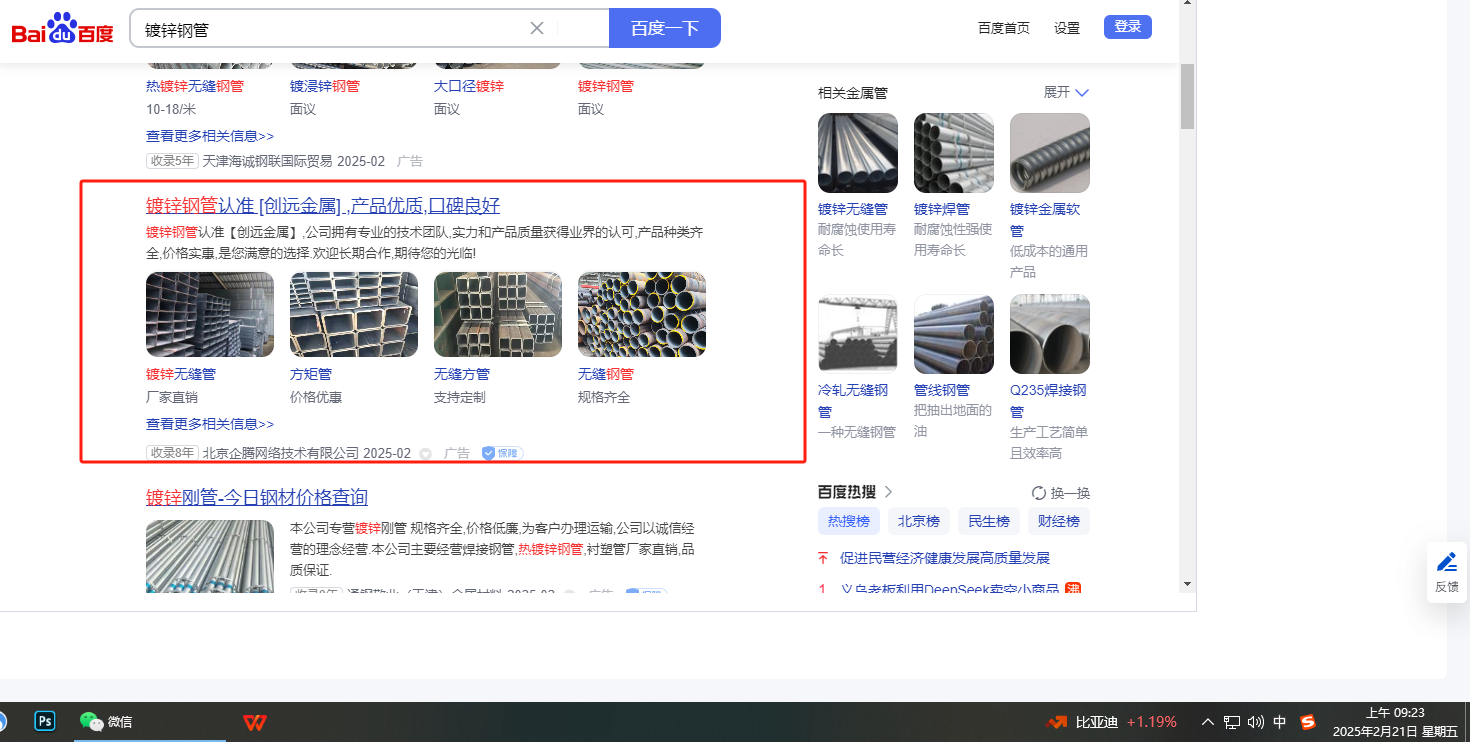Click the 收录8年 badge before 北京企腾网络
Image resolution: width=1470 pixels, height=742 pixels.
coord(172,453)
